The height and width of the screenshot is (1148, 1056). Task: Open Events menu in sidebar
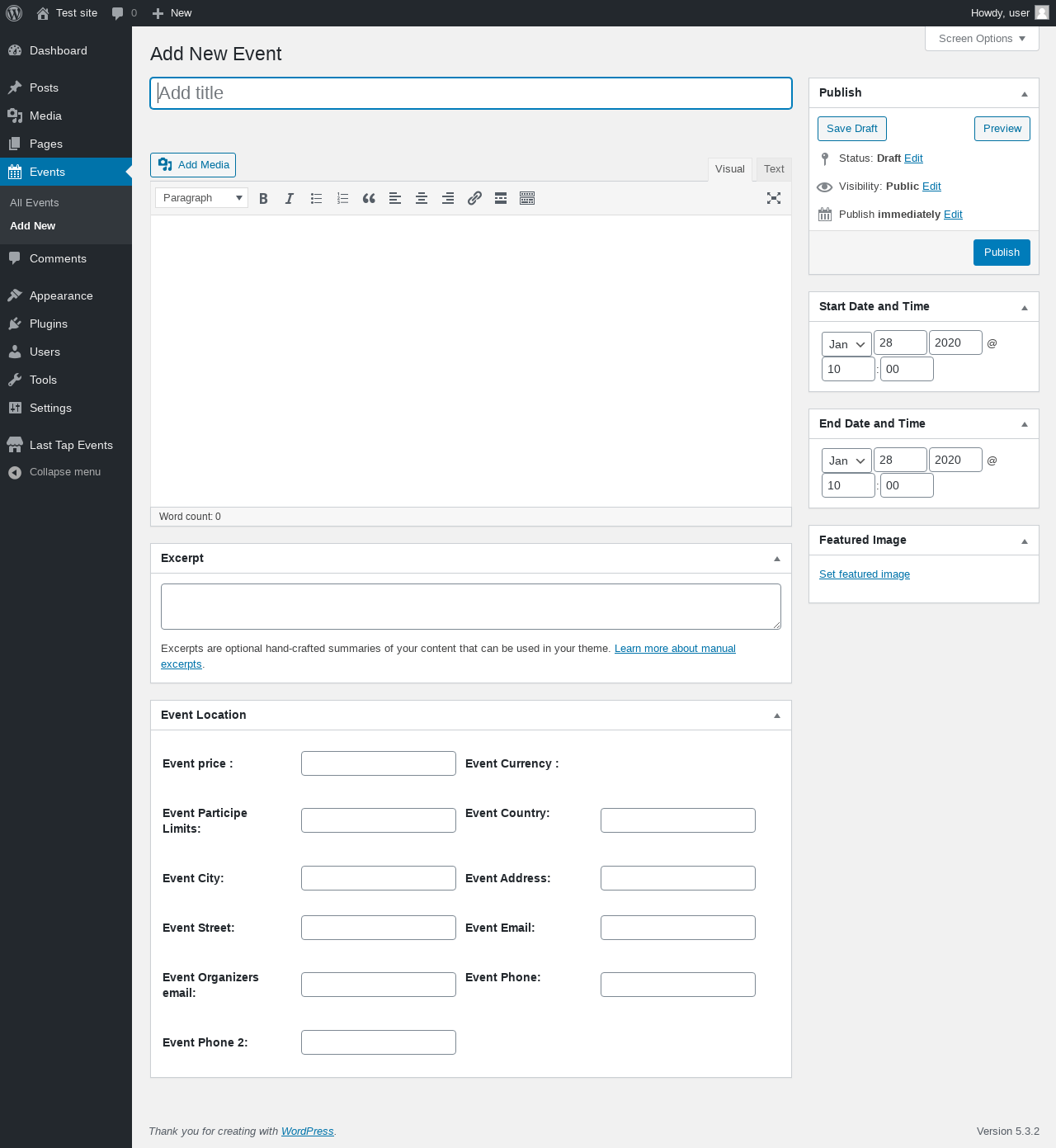tap(66, 172)
